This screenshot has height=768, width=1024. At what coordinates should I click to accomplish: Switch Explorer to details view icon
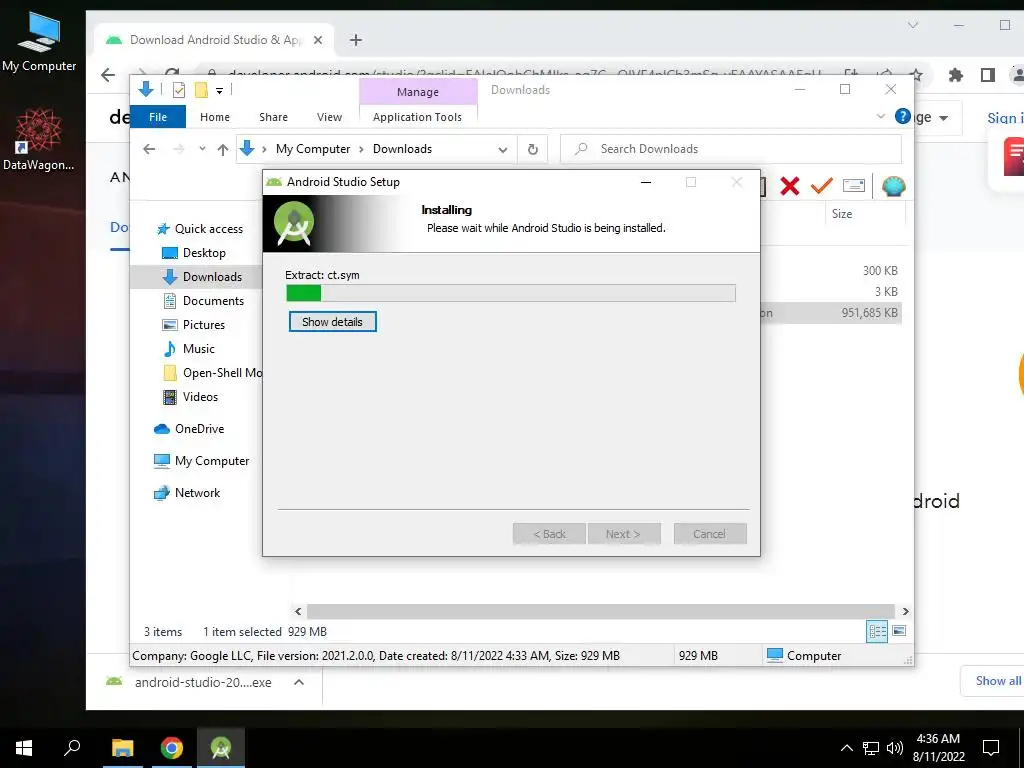[877, 631]
